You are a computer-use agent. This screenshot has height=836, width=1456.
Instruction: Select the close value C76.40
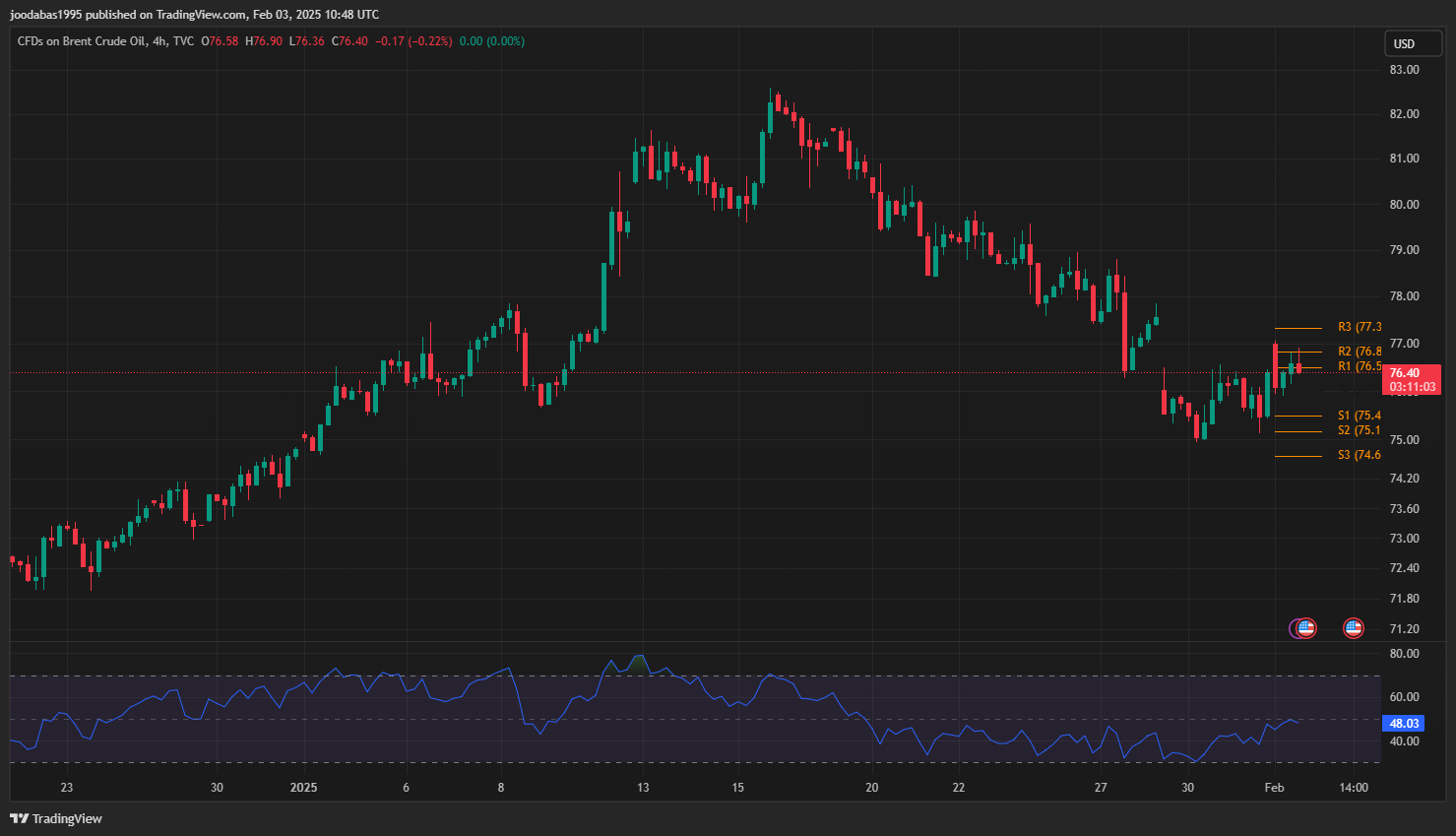point(349,41)
